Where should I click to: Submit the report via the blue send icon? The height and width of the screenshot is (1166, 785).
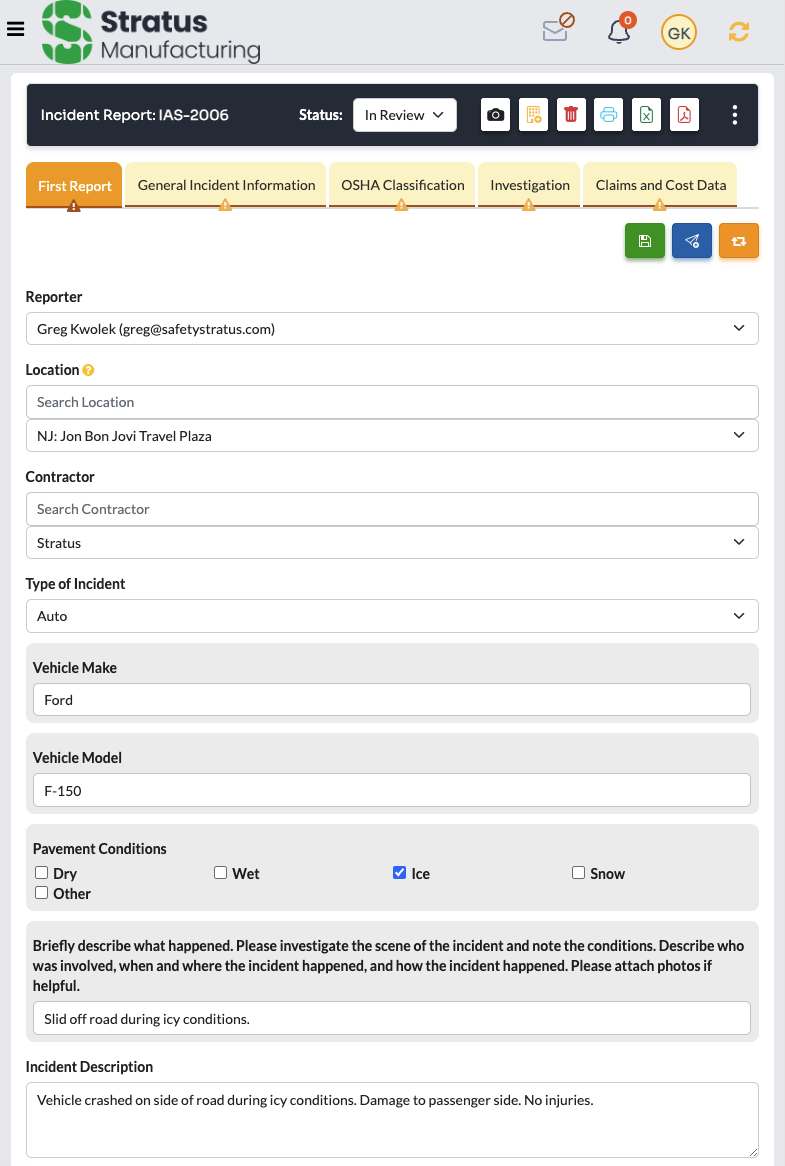coord(692,240)
